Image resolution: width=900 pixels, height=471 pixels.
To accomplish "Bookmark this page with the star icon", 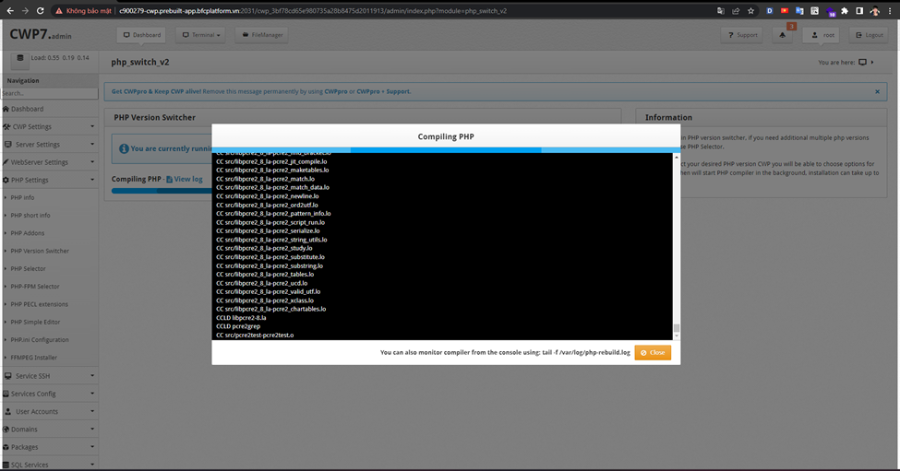I will pos(751,11).
